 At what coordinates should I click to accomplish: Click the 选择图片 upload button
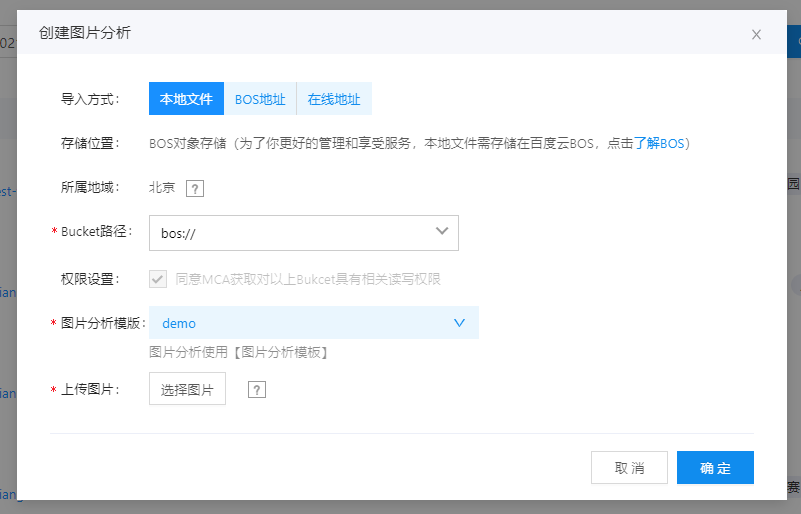point(187,389)
